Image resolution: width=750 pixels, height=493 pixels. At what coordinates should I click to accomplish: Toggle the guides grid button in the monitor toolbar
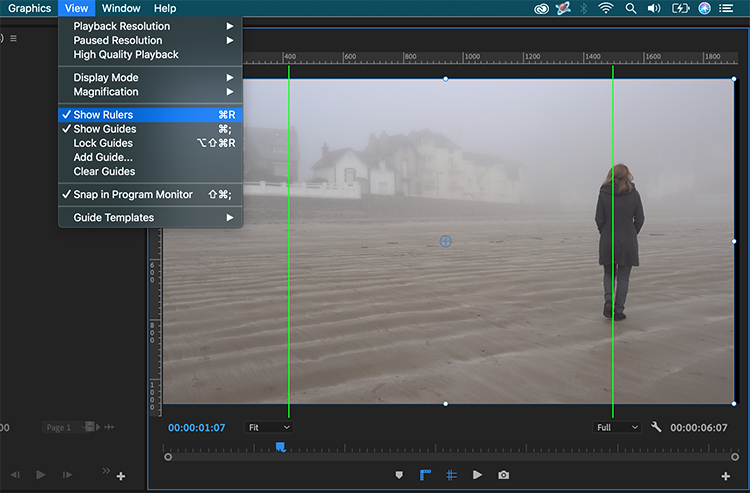tap(451, 475)
